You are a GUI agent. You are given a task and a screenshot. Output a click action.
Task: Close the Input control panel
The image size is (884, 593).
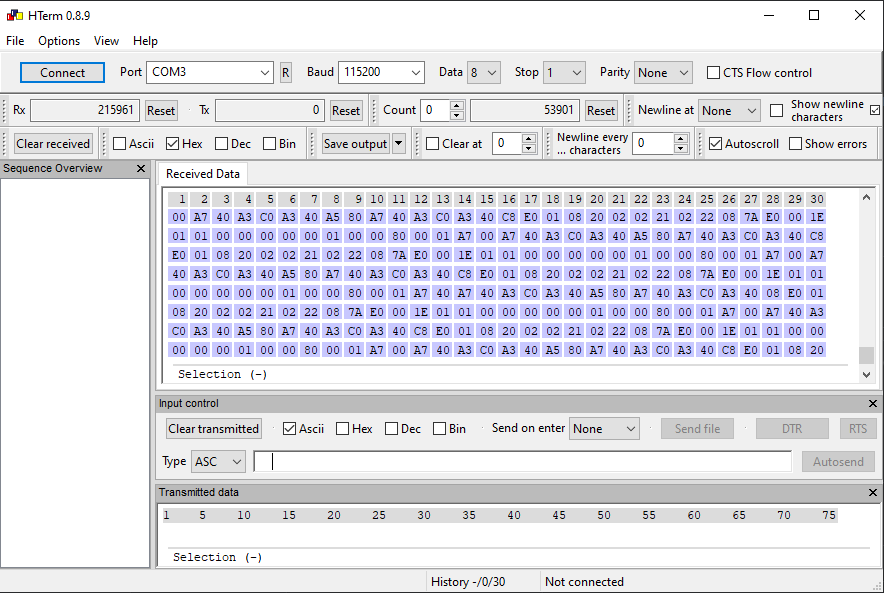[x=873, y=404]
